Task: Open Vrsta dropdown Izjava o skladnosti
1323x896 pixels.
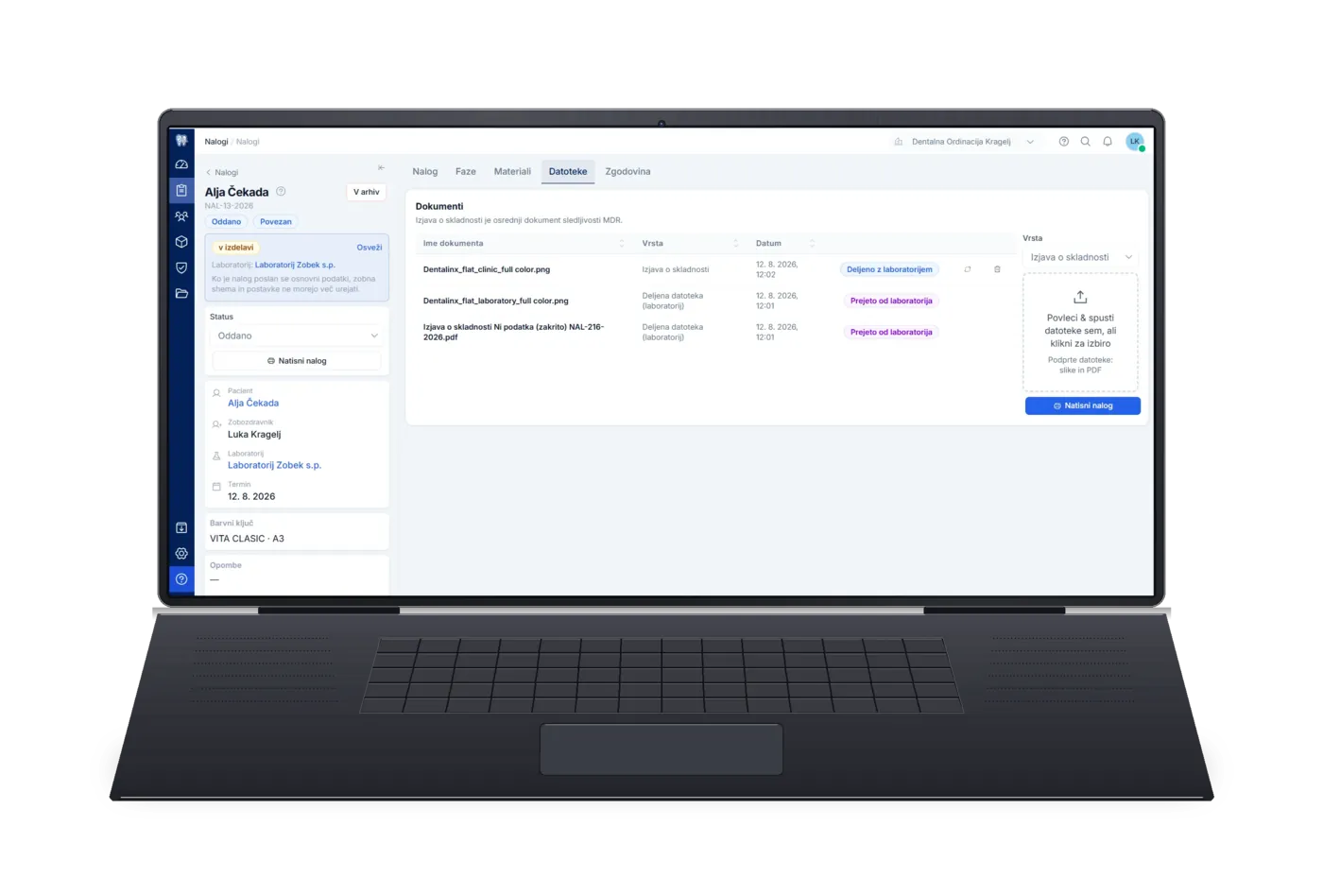Action: (1081, 257)
